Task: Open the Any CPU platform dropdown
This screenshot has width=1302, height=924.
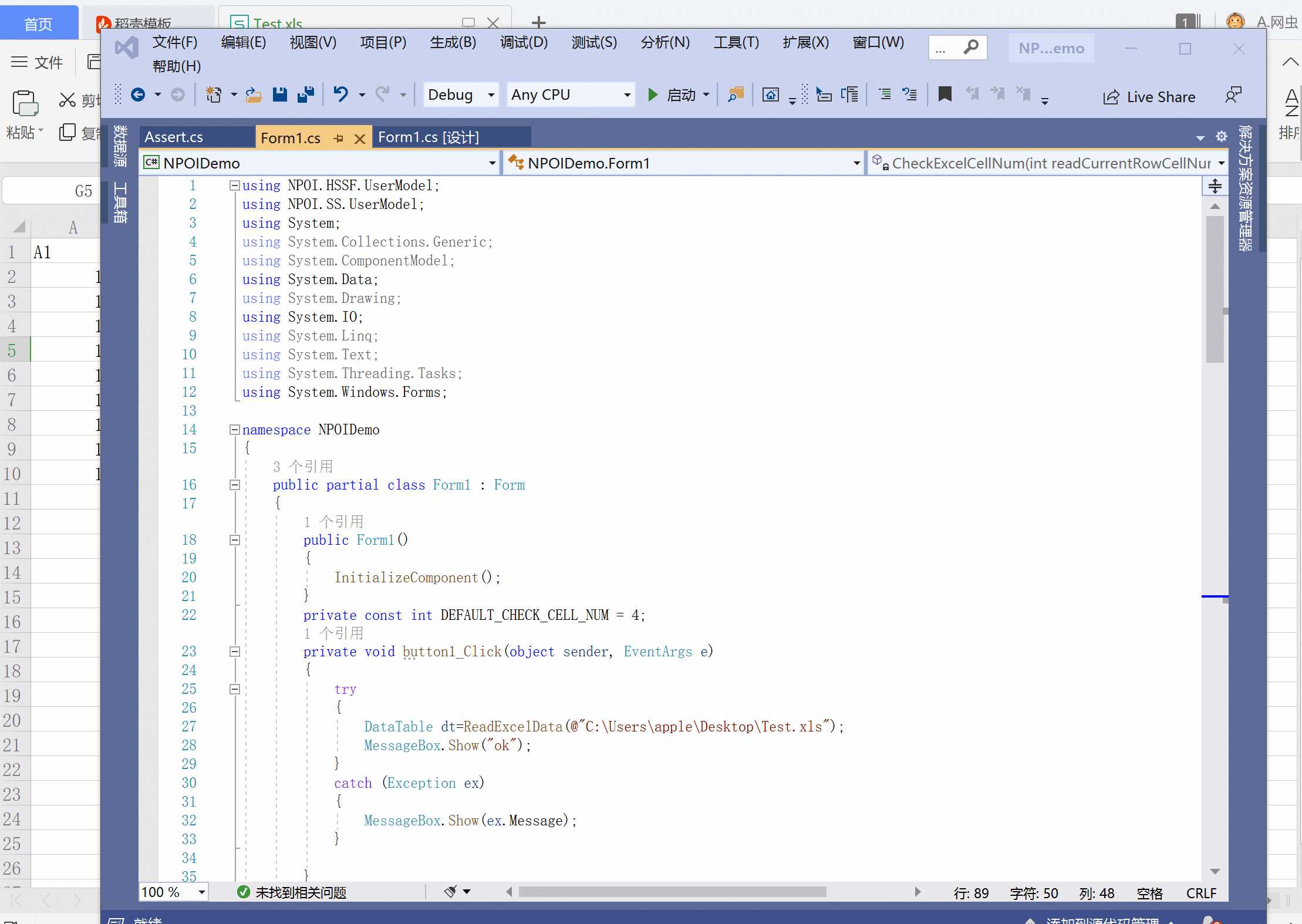Action: coord(571,95)
